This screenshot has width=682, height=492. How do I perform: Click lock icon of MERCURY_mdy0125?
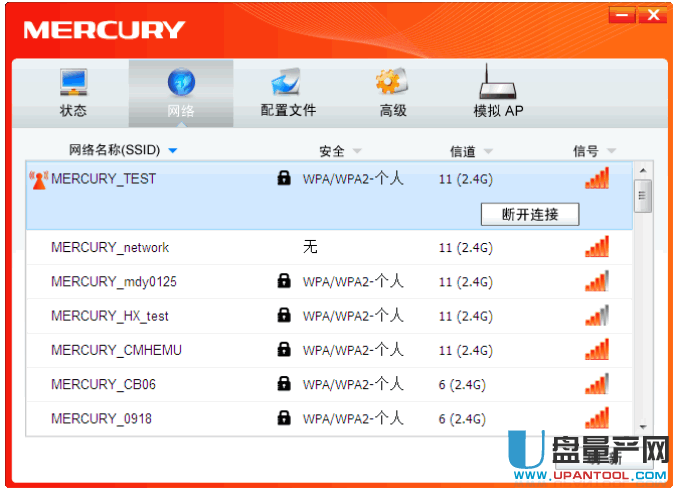tap(284, 282)
